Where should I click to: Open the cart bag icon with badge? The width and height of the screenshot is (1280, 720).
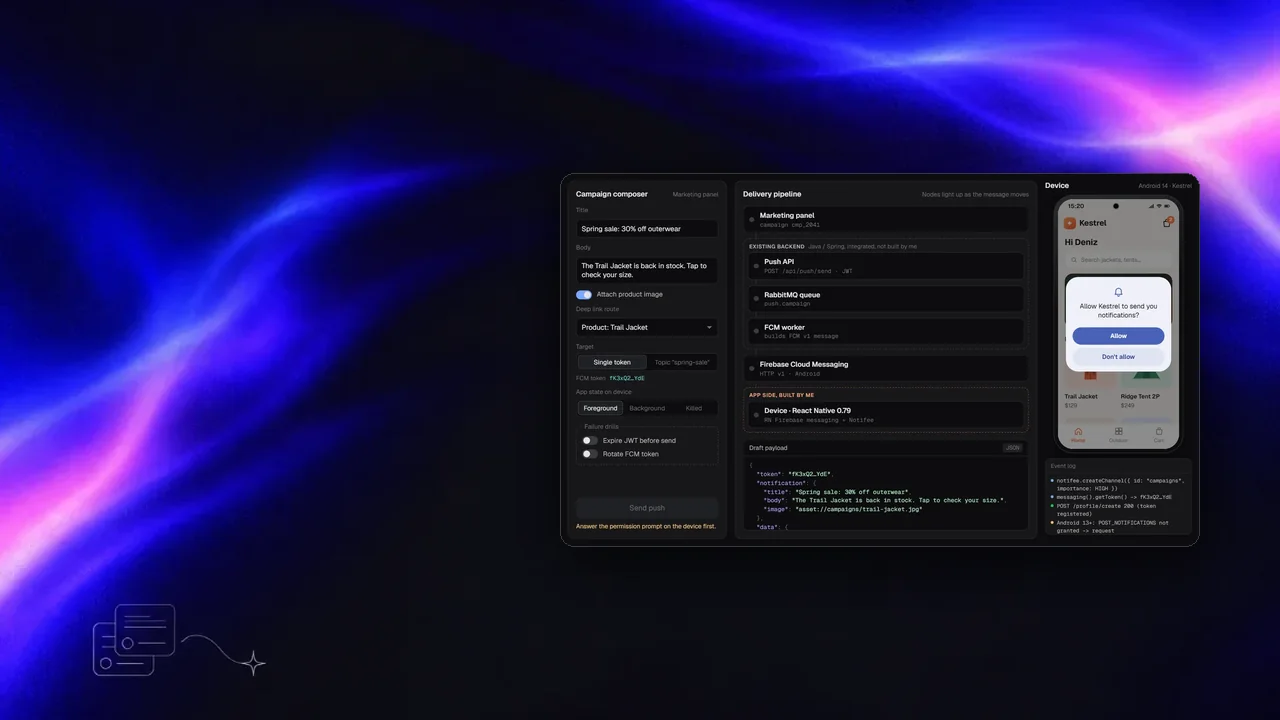click(1167, 223)
